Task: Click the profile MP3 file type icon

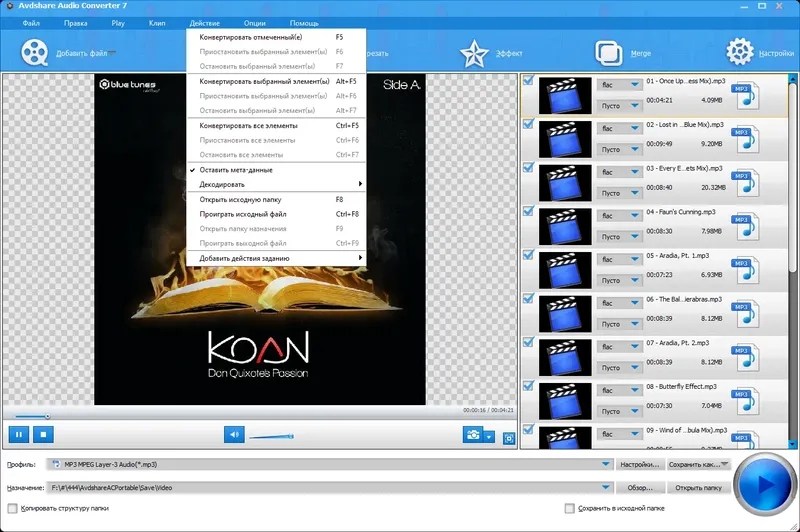Action: [56, 464]
